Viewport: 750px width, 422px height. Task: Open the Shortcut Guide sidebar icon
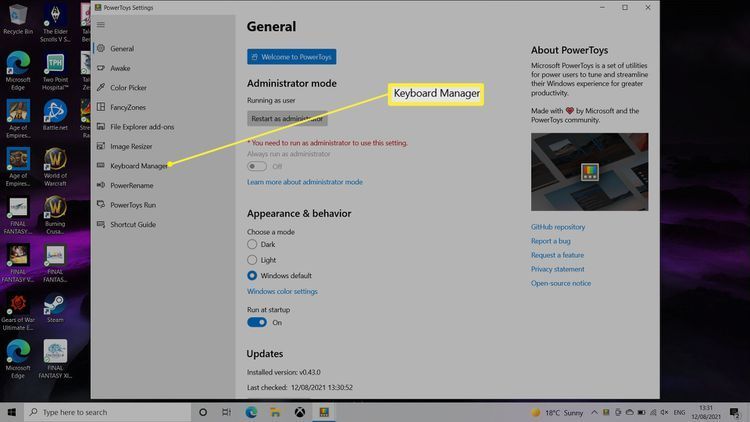(x=100, y=224)
